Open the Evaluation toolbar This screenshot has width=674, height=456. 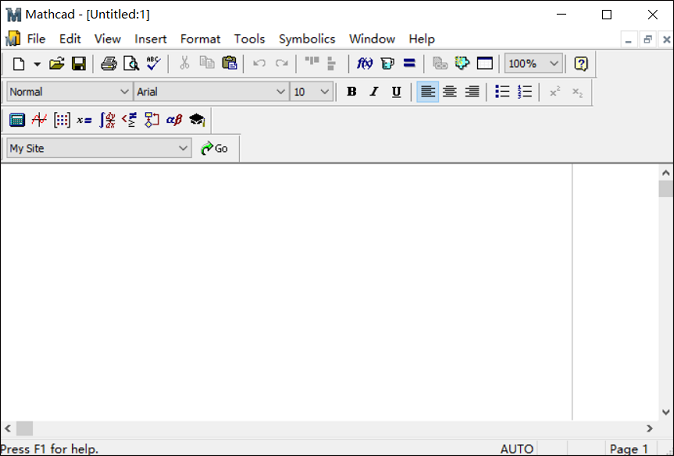coord(84,120)
